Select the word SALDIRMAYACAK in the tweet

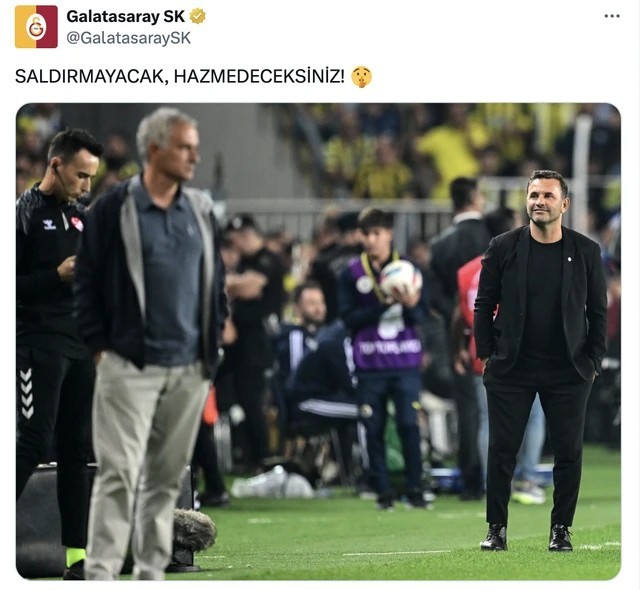point(90,77)
